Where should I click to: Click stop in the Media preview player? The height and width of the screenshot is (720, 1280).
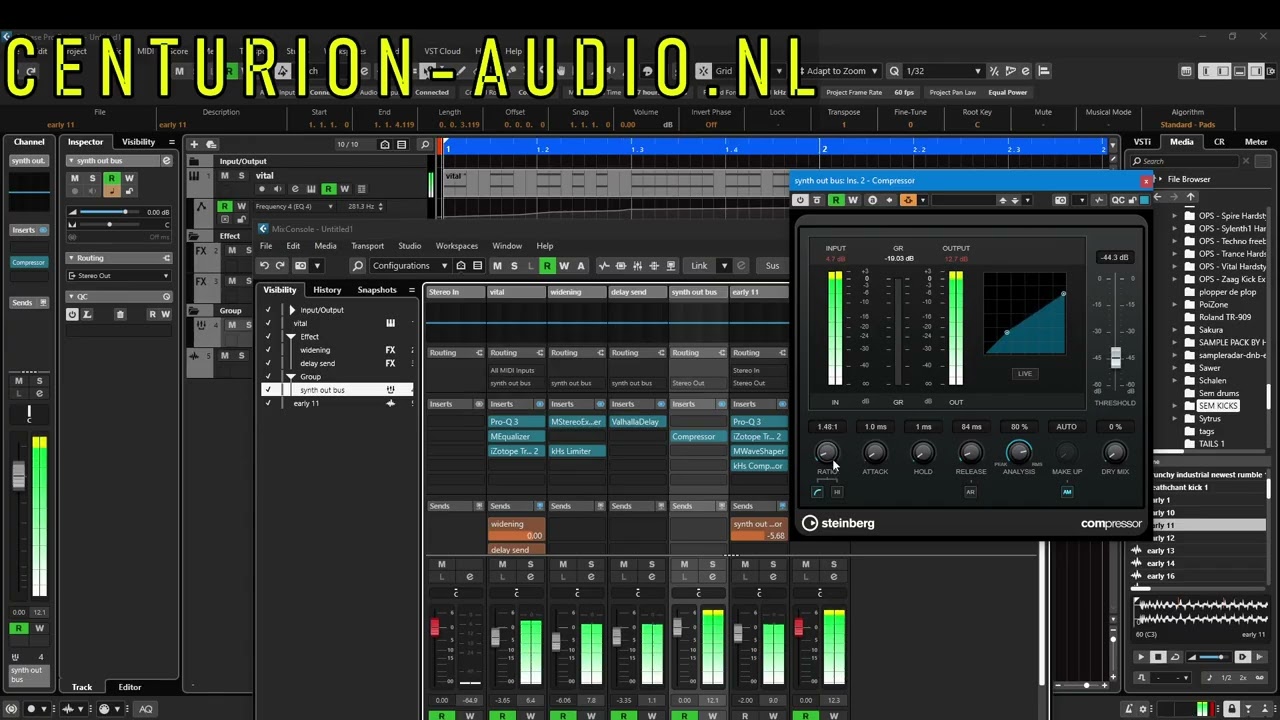pyautogui.click(x=1158, y=657)
